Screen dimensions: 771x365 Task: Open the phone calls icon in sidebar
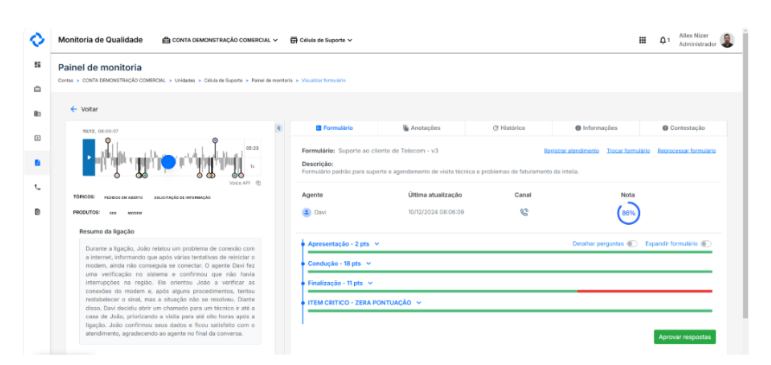tap(37, 187)
